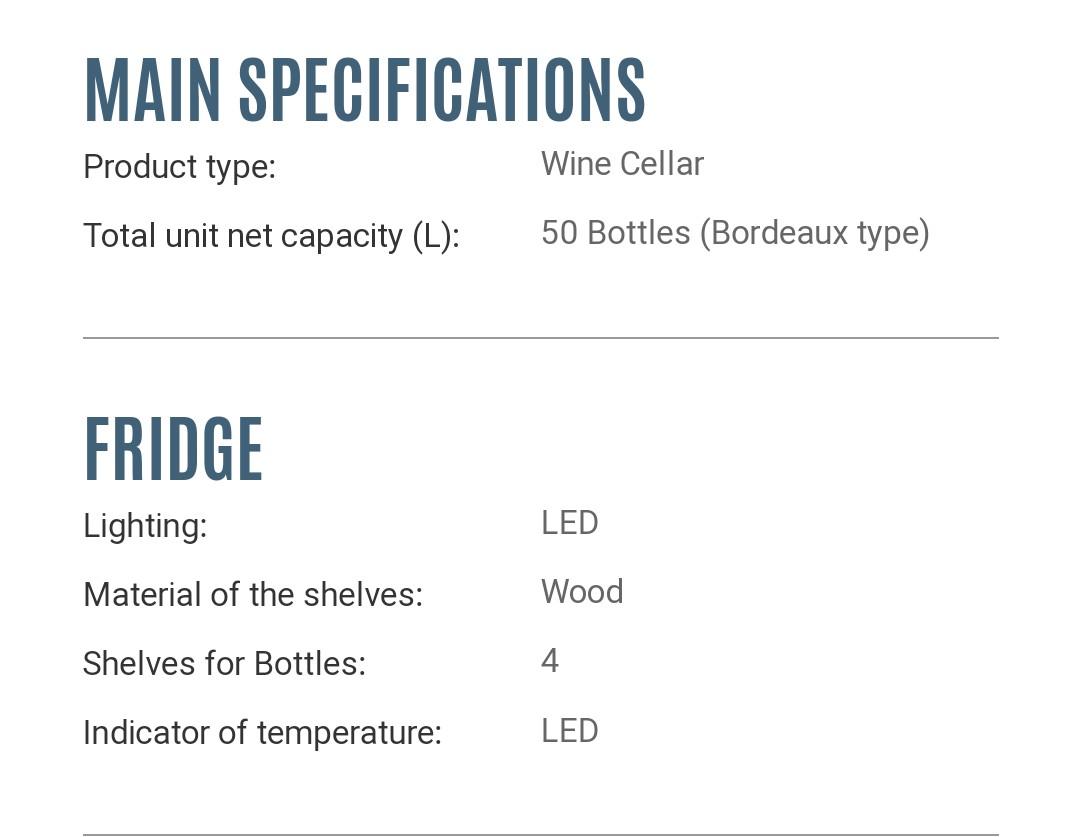Screen dimensions: 1080x837
Task: Click the word SPECIFICATIONS in top heading
Action: [x=442, y=91]
